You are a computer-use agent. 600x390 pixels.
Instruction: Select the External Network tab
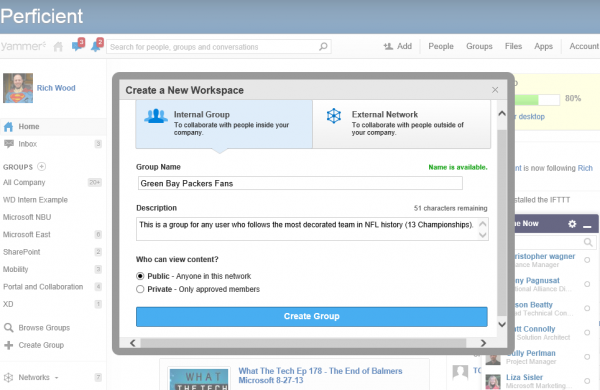pos(402,124)
